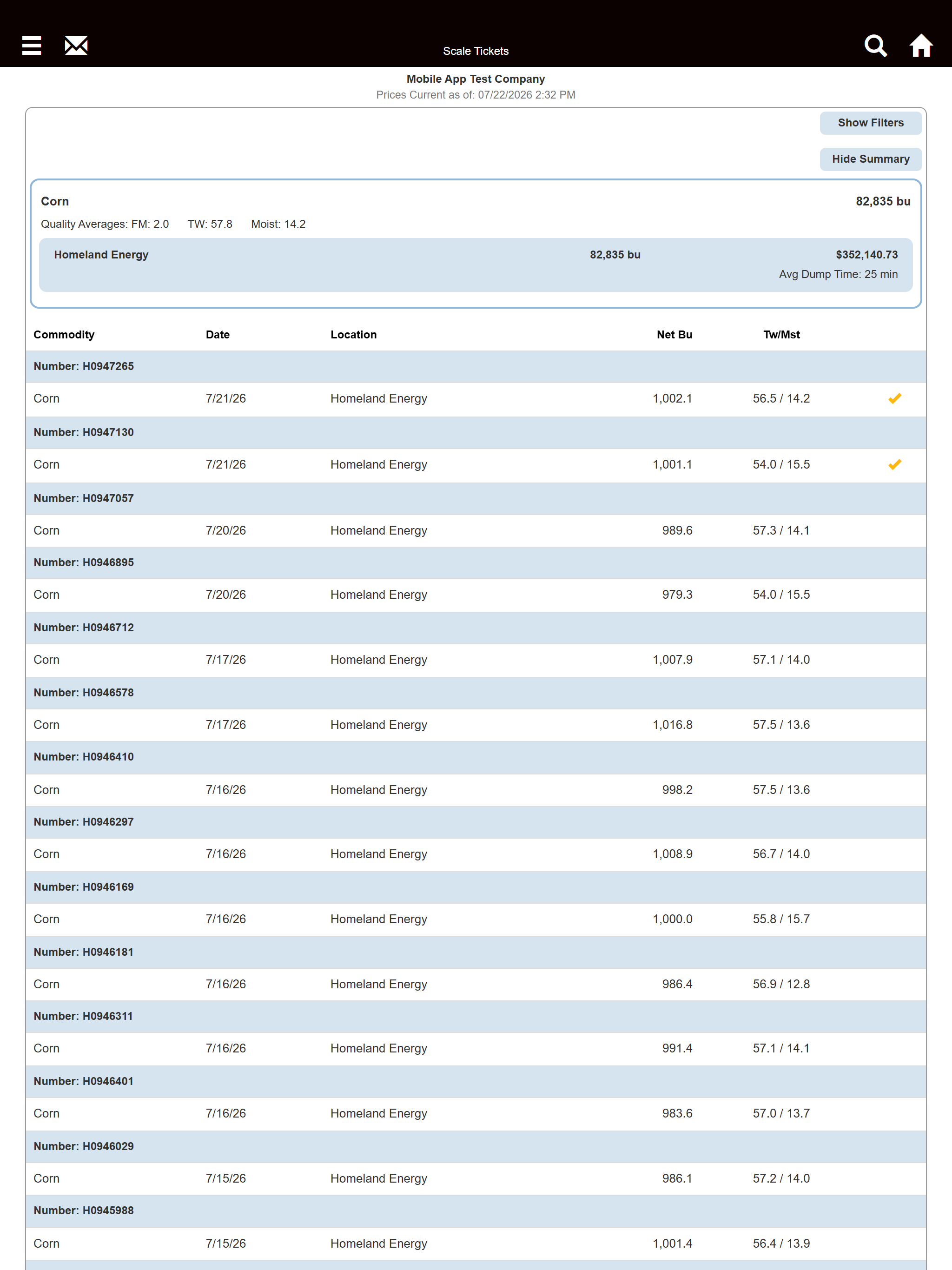Sort by the Commodity column header
The width and height of the screenshot is (952, 1270).
coord(64,335)
